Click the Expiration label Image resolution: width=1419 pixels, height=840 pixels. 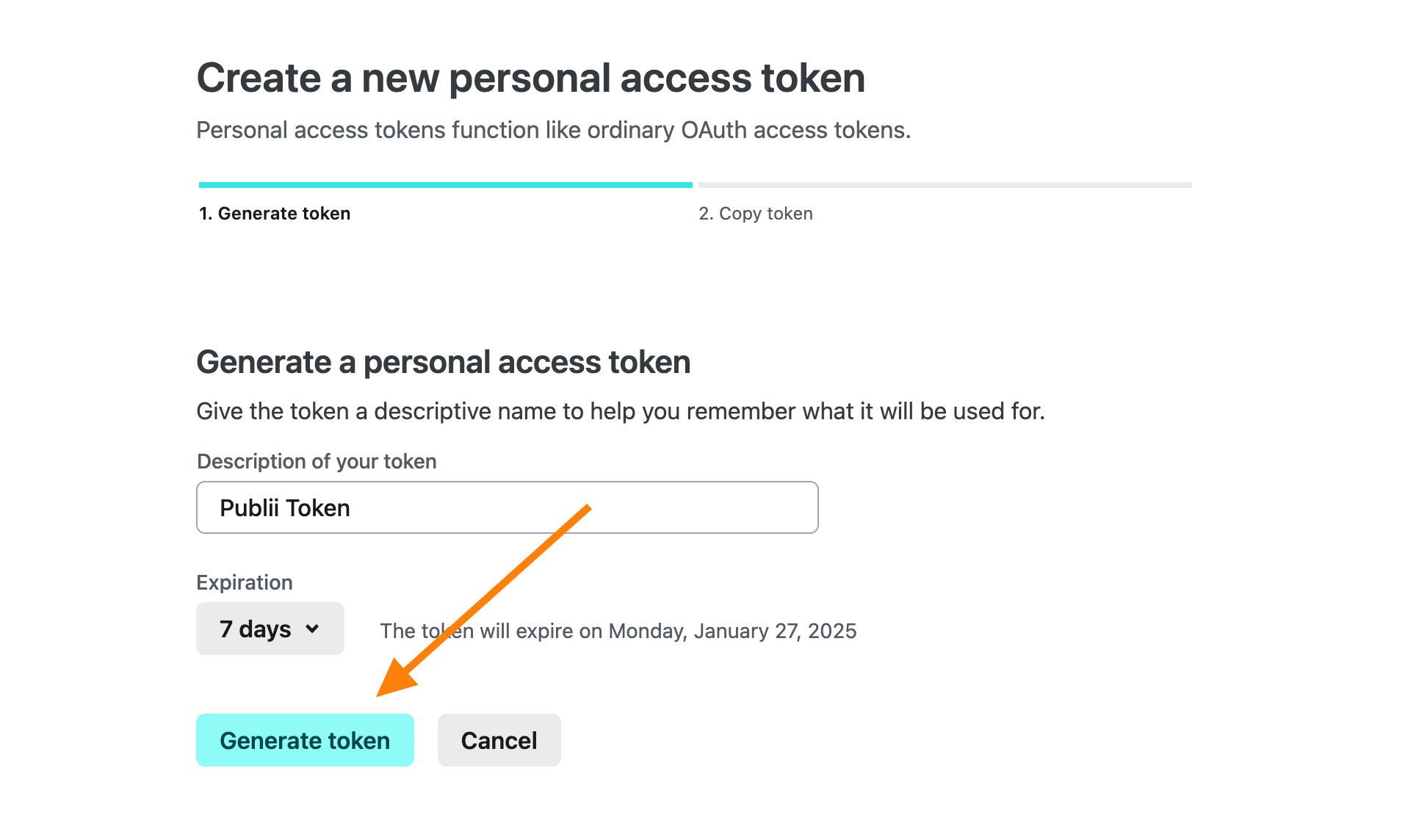click(x=244, y=582)
